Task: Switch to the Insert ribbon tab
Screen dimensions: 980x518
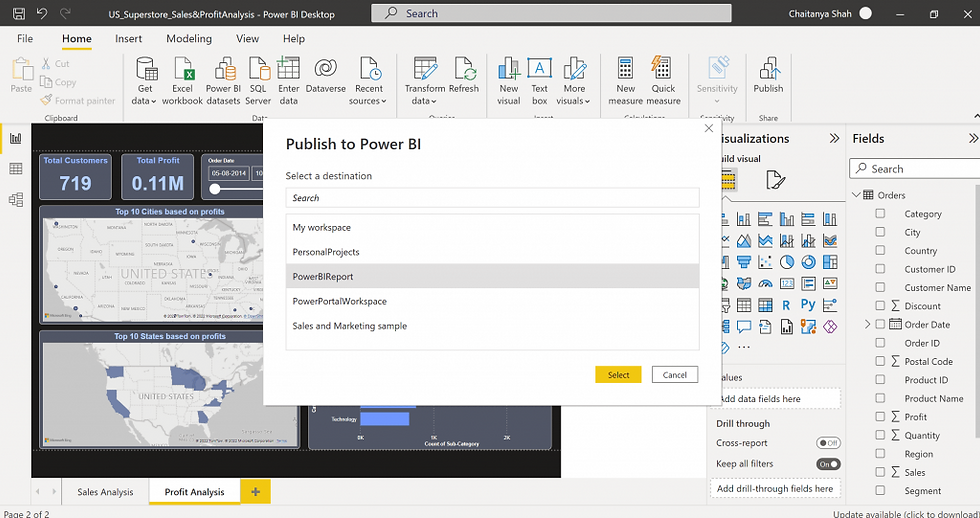Action: pos(128,39)
